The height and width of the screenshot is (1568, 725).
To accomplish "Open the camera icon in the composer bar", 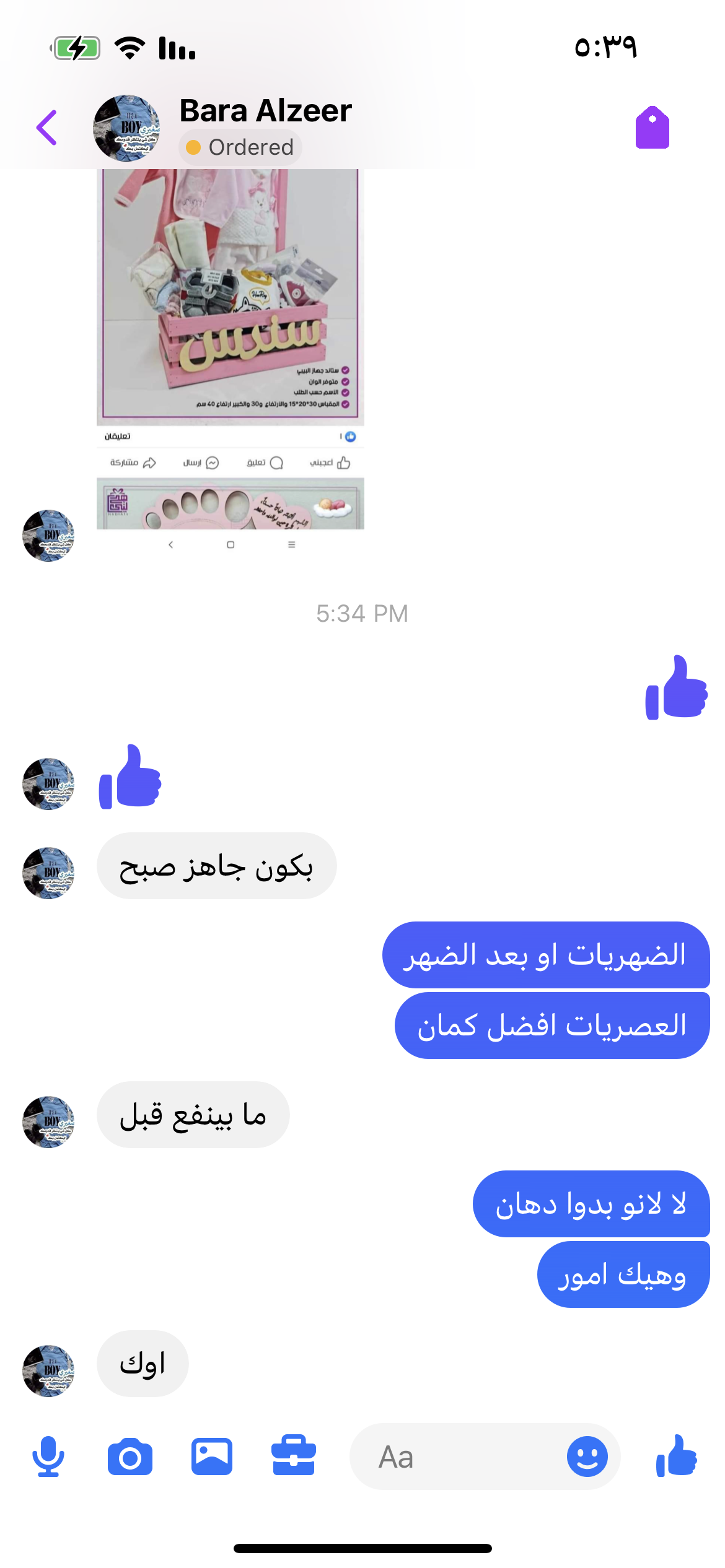I will click(x=130, y=1457).
